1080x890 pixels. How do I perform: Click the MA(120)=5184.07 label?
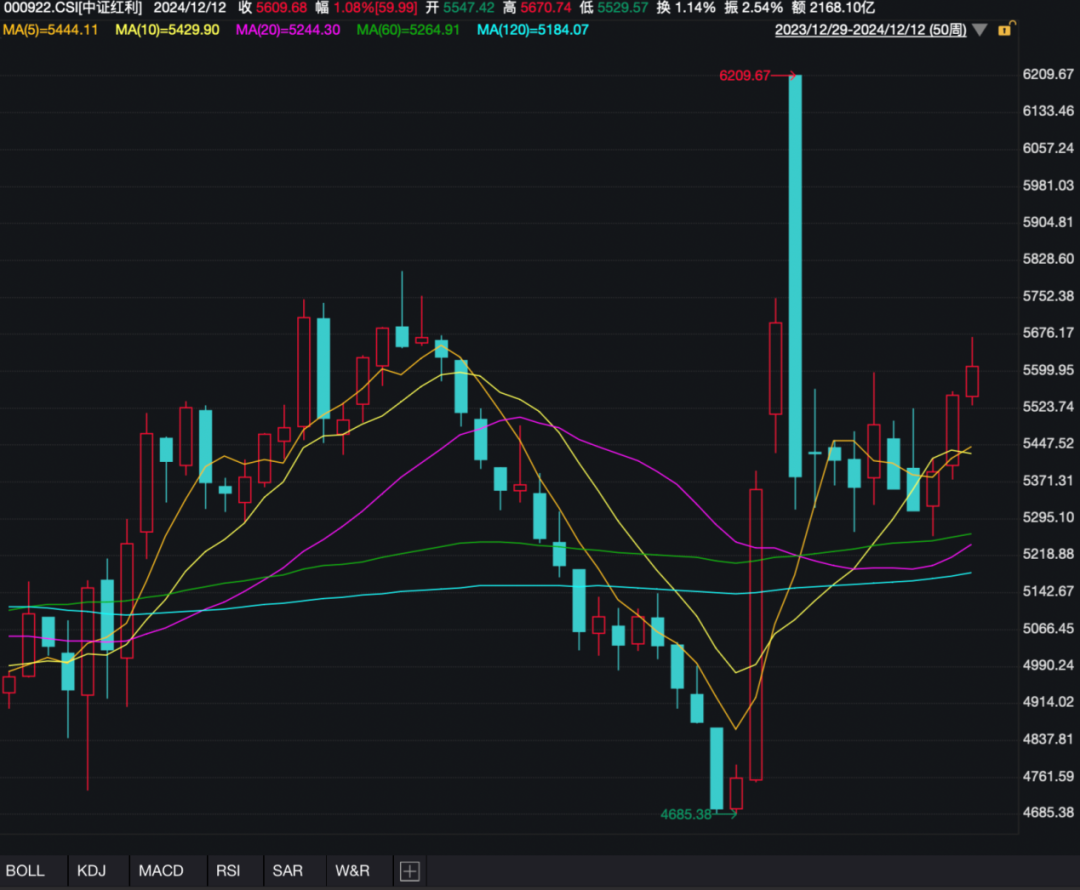tap(532, 30)
